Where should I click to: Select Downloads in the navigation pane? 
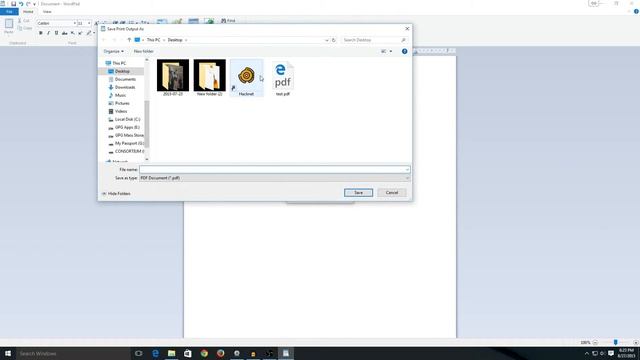tap(125, 87)
